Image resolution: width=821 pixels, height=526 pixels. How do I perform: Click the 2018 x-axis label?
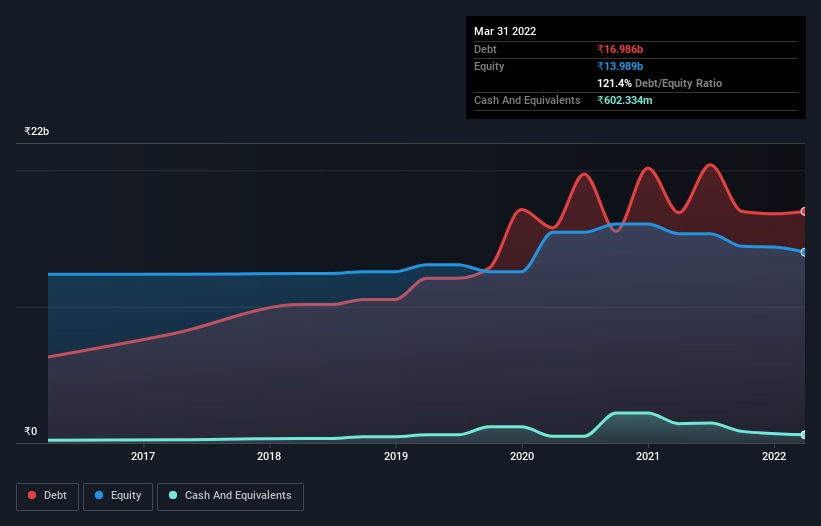pyautogui.click(x=269, y=456)
